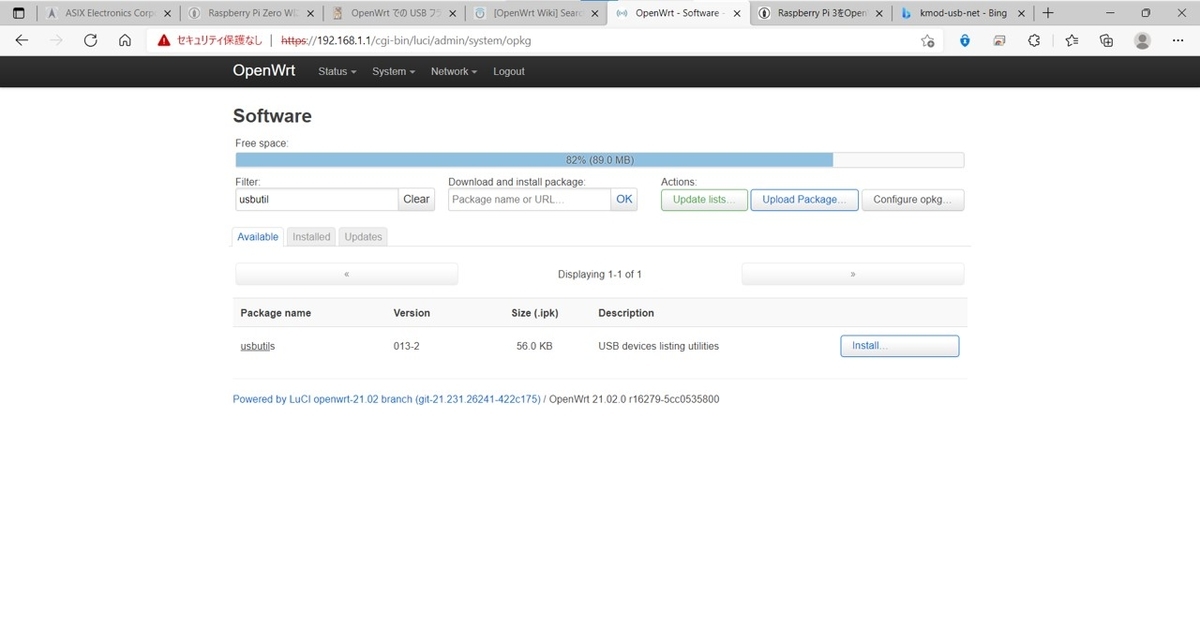The image size is (1200, 643).
Task: Click the usbutils package name
Action: [258, 346]
